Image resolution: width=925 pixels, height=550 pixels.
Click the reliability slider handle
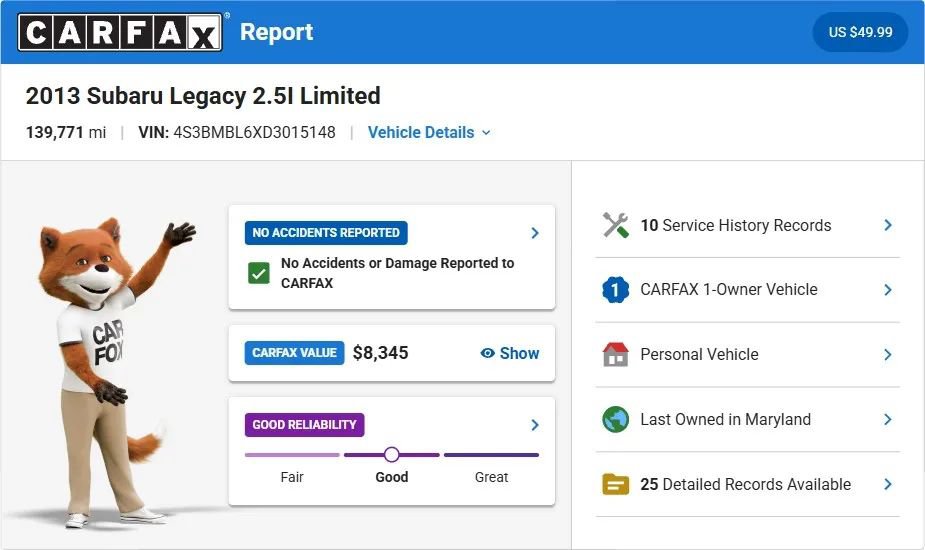(391, 454)
